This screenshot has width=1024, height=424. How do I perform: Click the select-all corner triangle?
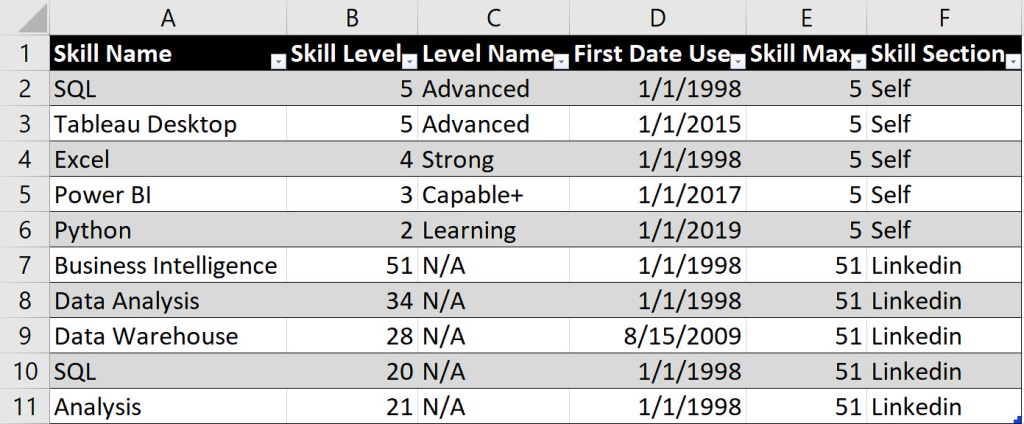click(24, 17)
